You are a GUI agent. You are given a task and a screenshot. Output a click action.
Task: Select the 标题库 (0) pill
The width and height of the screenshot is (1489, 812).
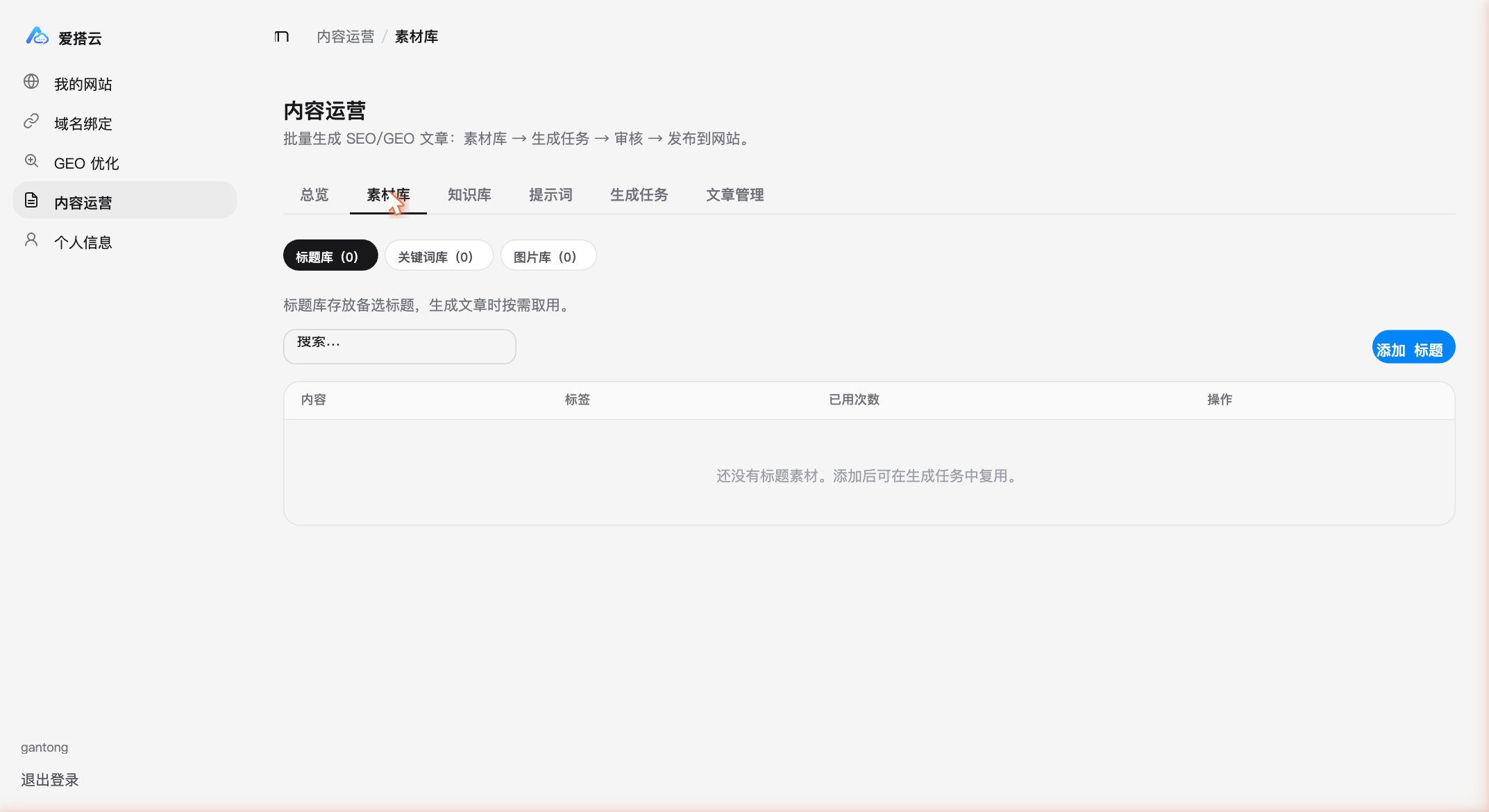330,255
